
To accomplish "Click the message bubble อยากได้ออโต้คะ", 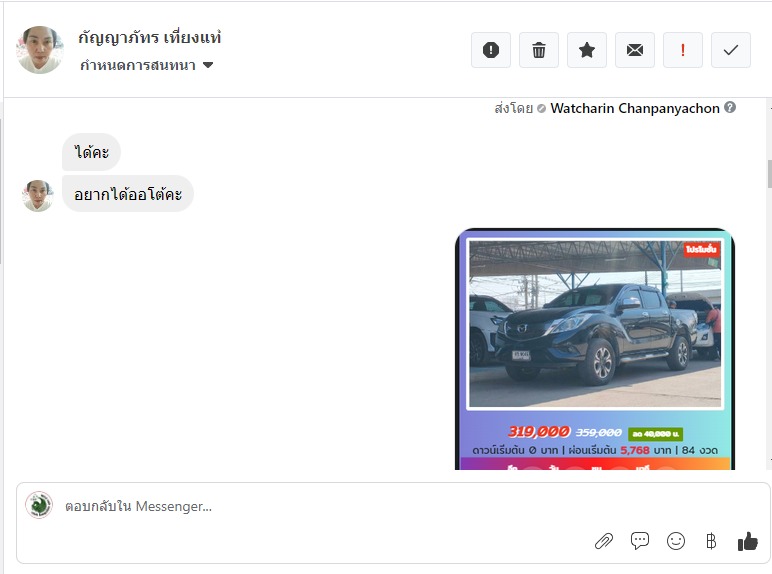I will pos(128,194).
